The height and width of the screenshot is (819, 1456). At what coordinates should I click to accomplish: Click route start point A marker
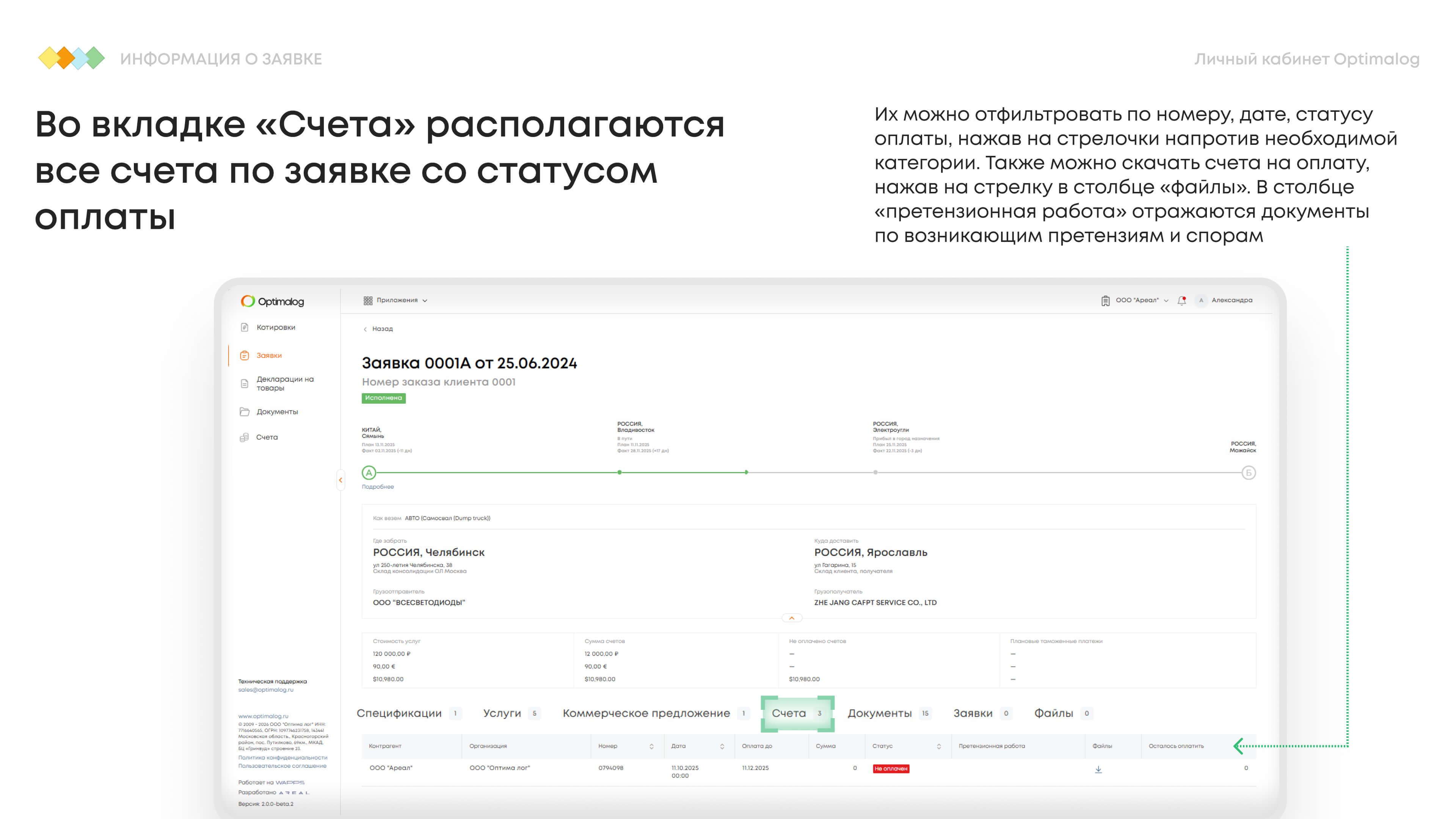[369, 472]
